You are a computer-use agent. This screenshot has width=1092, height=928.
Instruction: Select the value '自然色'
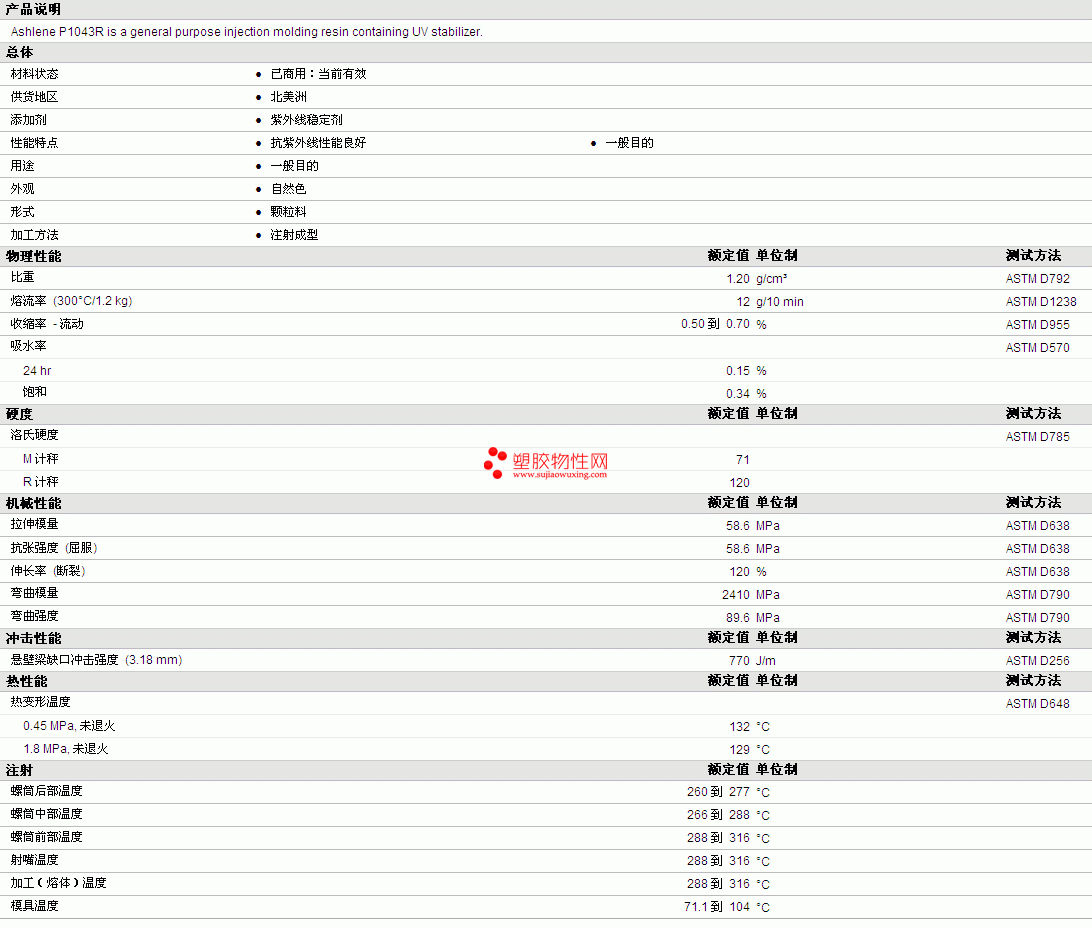click(288, 189)
